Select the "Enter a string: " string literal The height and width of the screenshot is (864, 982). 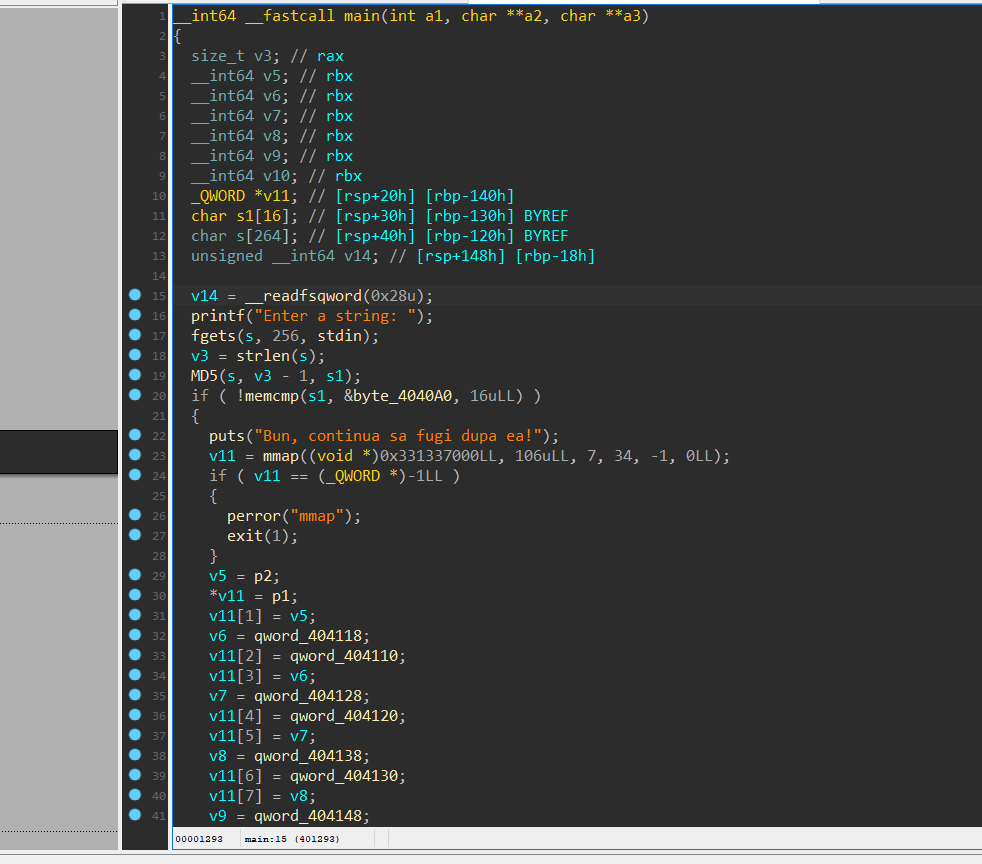335,316
